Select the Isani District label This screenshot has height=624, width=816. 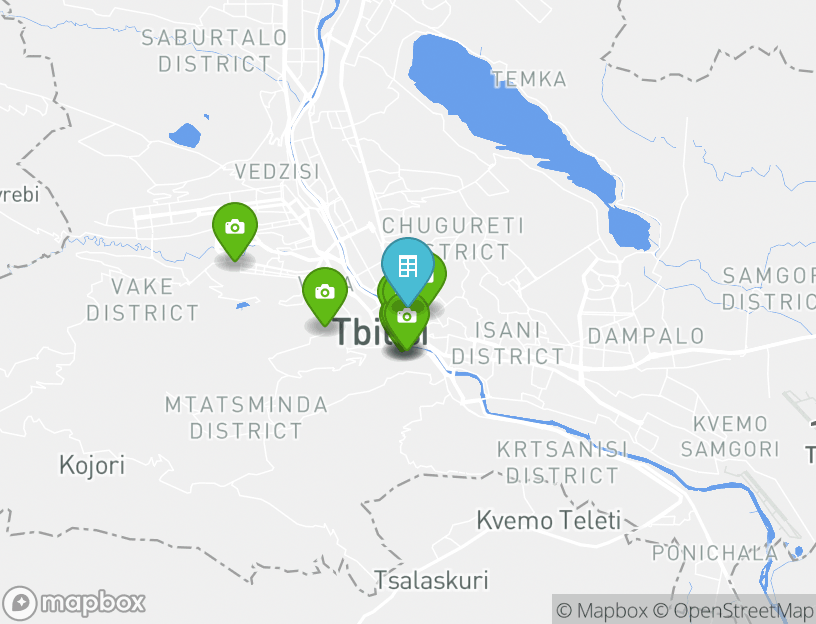507,343
